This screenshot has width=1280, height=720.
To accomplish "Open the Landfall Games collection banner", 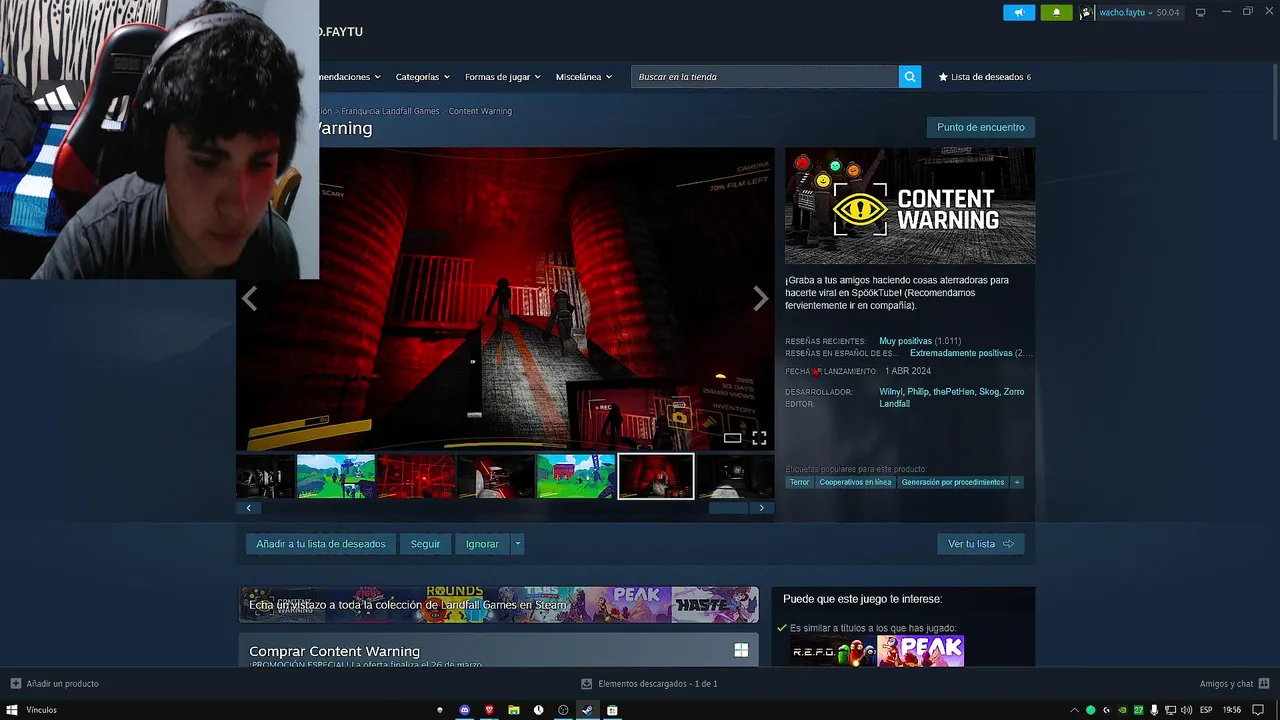I will tap(498, 605).
